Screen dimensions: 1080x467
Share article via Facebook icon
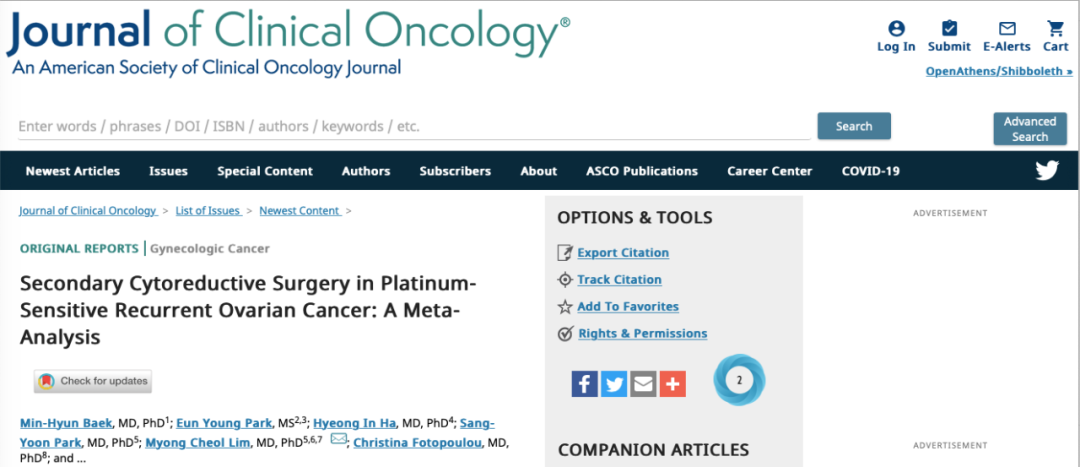click(x=585, y=384)
